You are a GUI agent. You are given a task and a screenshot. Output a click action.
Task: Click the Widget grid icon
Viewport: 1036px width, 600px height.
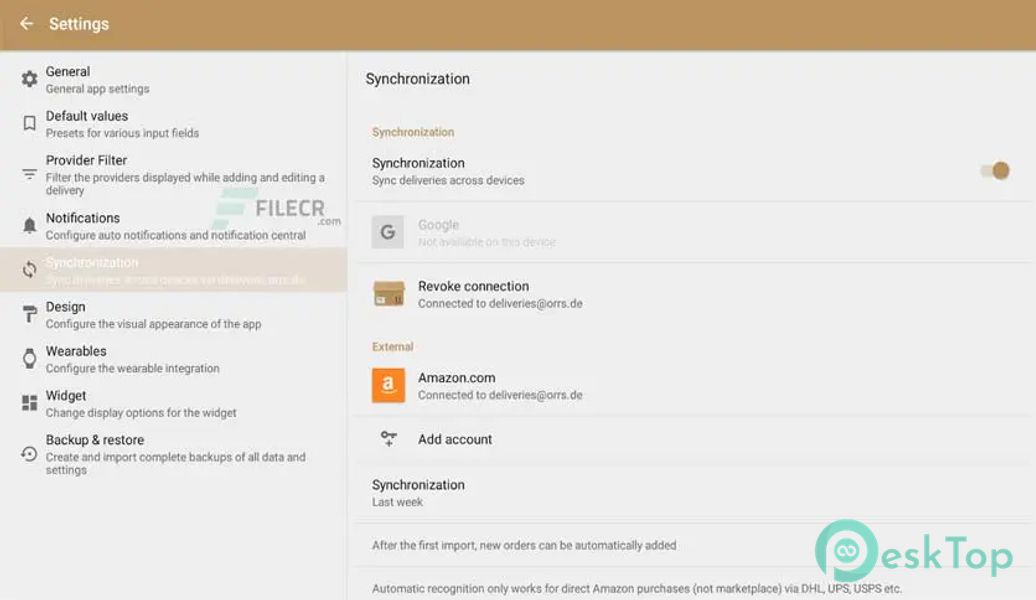(29, 403)
